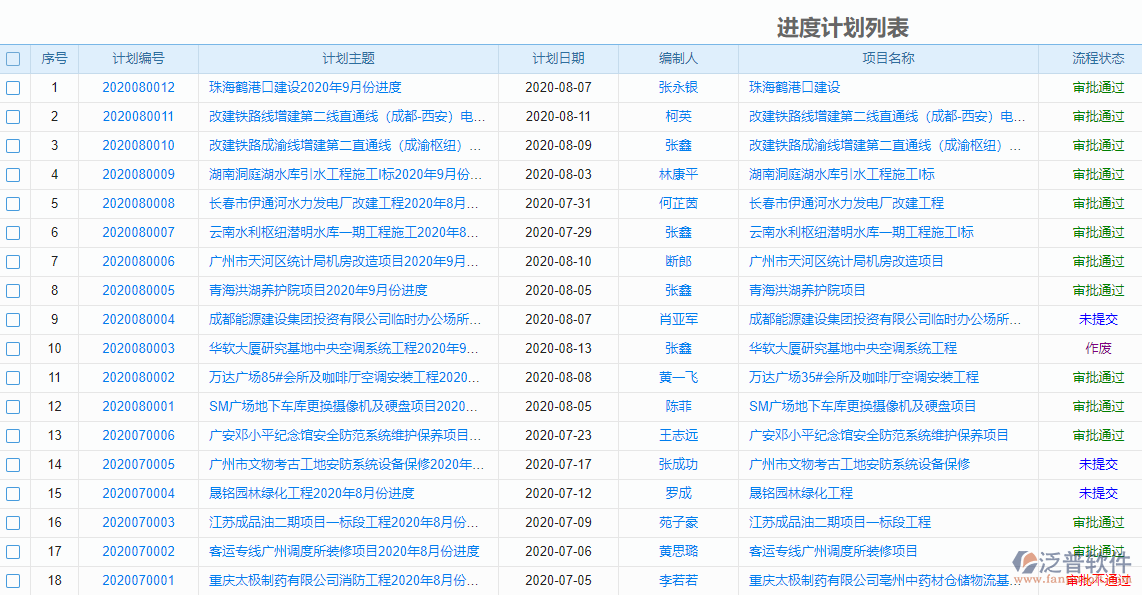Open plan number 2020080004
Image resolution: width=1142 pixels, height=595 pixels.
137,319
